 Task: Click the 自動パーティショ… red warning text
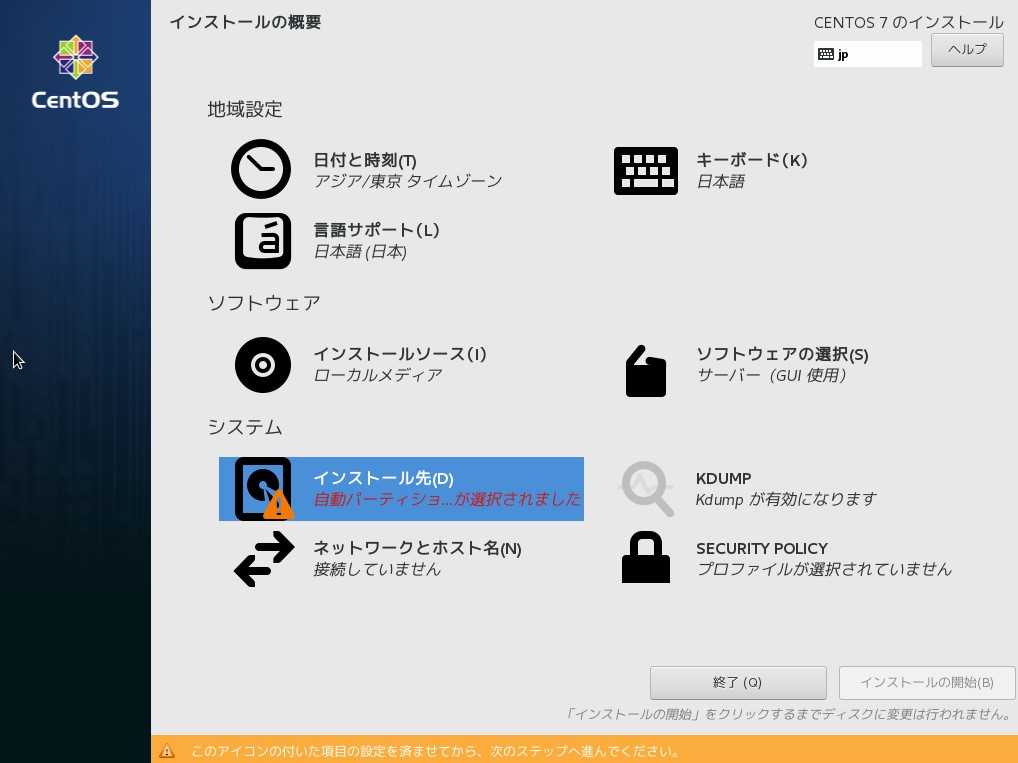click(446, 499)
